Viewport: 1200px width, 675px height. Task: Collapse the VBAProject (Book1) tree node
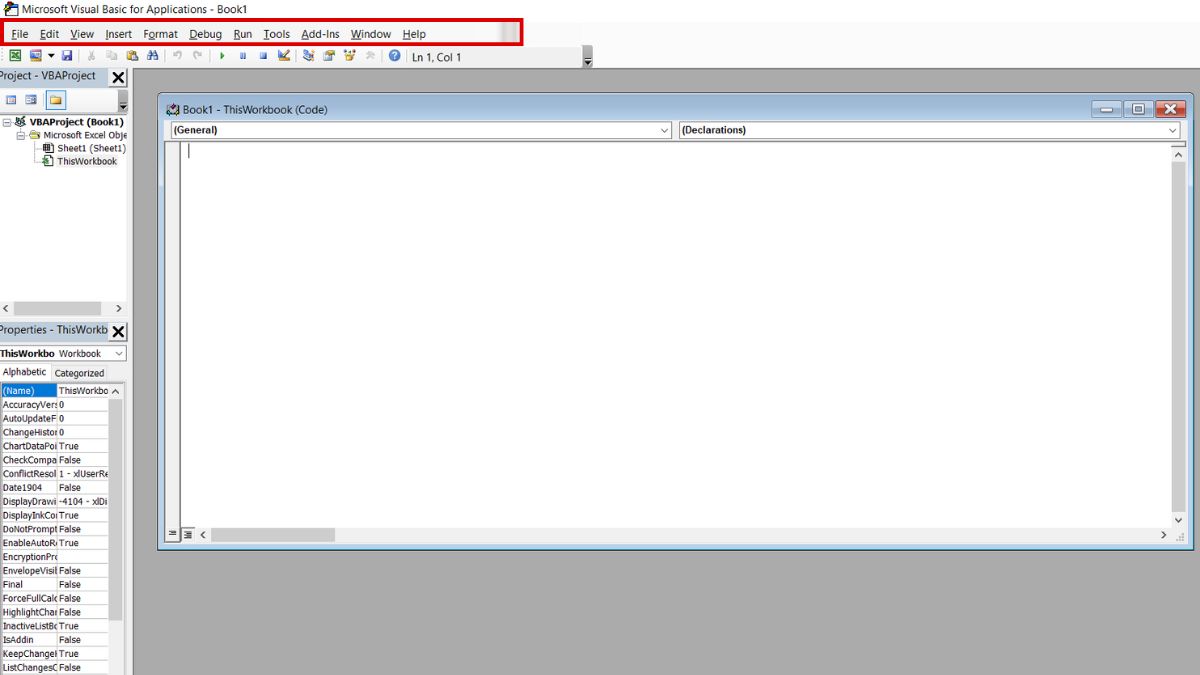pos(7,122)
